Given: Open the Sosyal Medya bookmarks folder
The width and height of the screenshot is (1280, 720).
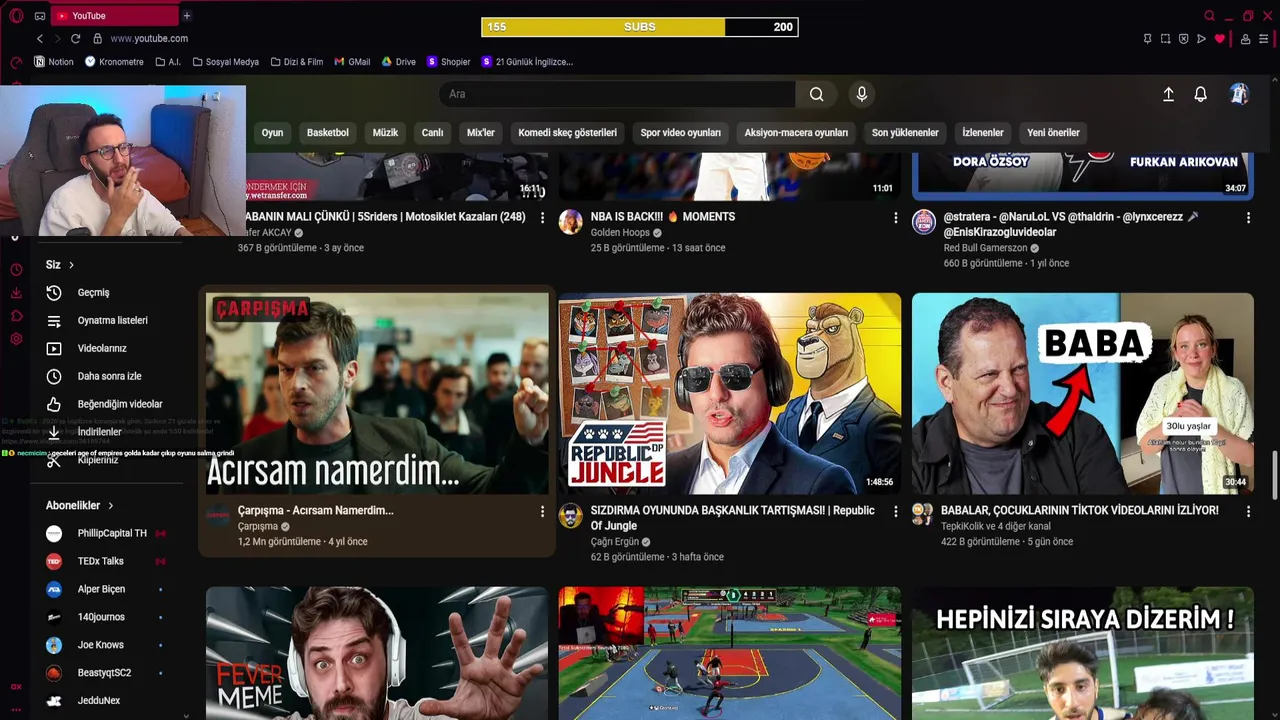Looking at the screenshot, I should [x=224, y=62].
